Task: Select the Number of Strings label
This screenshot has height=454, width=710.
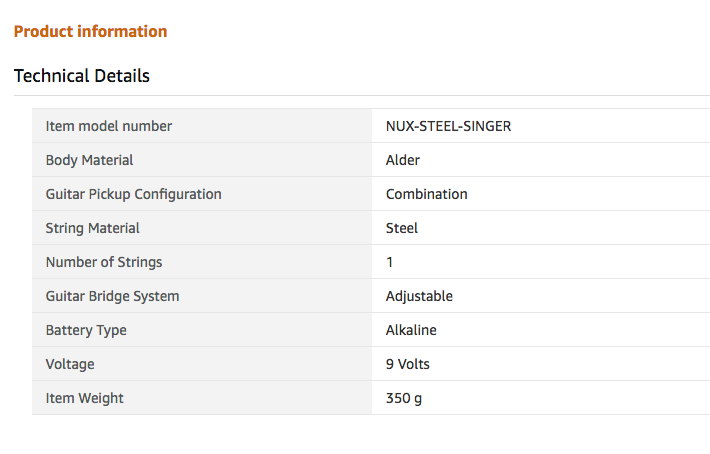Action: 104,262
